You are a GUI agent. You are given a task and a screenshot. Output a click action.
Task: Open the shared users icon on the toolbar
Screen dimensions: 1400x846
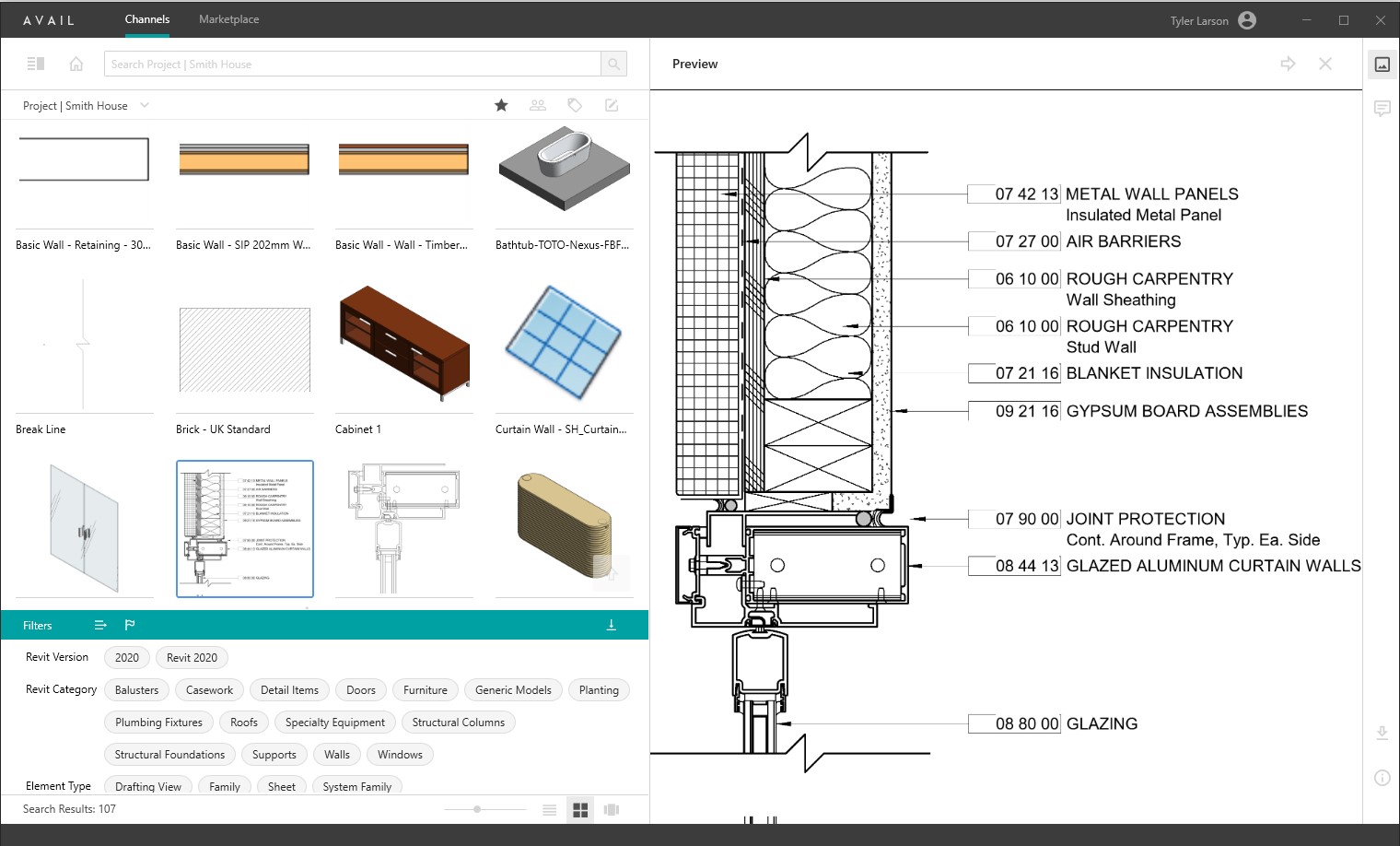point(538,105)
